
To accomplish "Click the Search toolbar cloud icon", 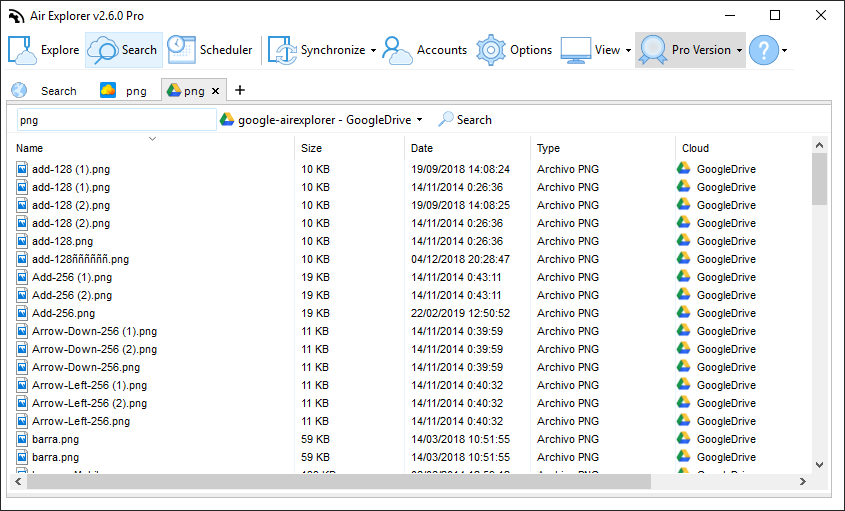I will 102,50.
